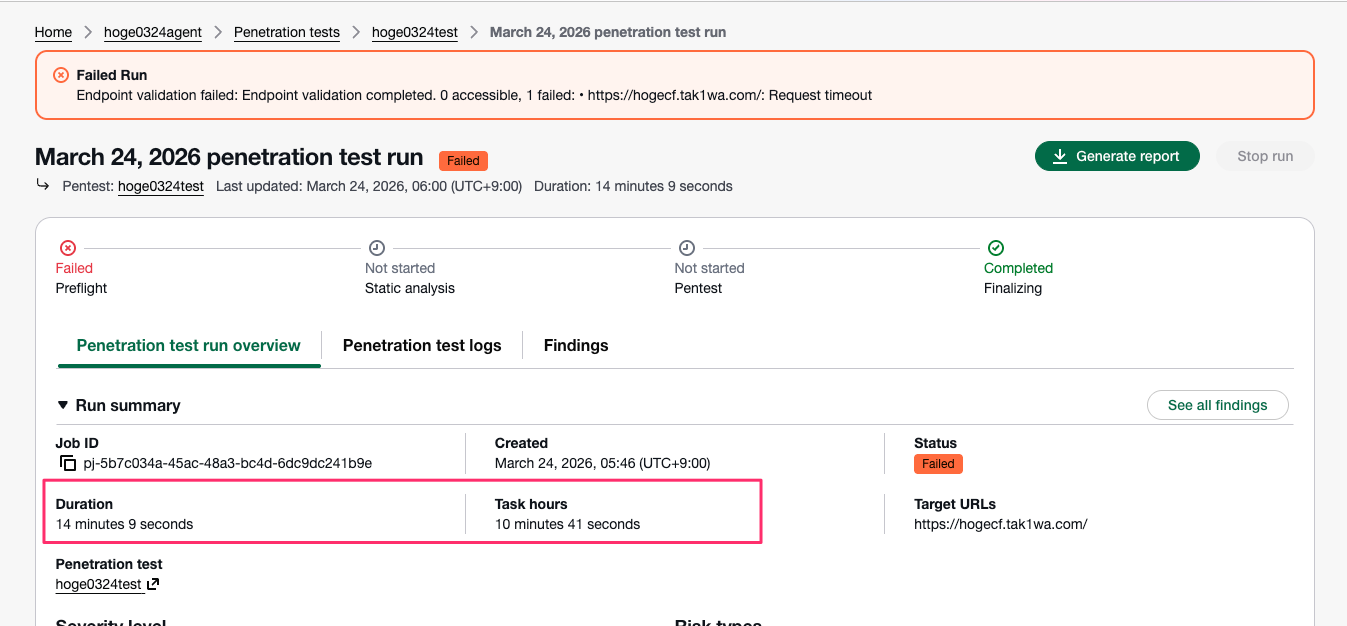Image resolution: width=1347 pixels, height=626 pixels.
Task: Open hoge0324agent breadcrumb link
Action: click(x=153, y=32)
